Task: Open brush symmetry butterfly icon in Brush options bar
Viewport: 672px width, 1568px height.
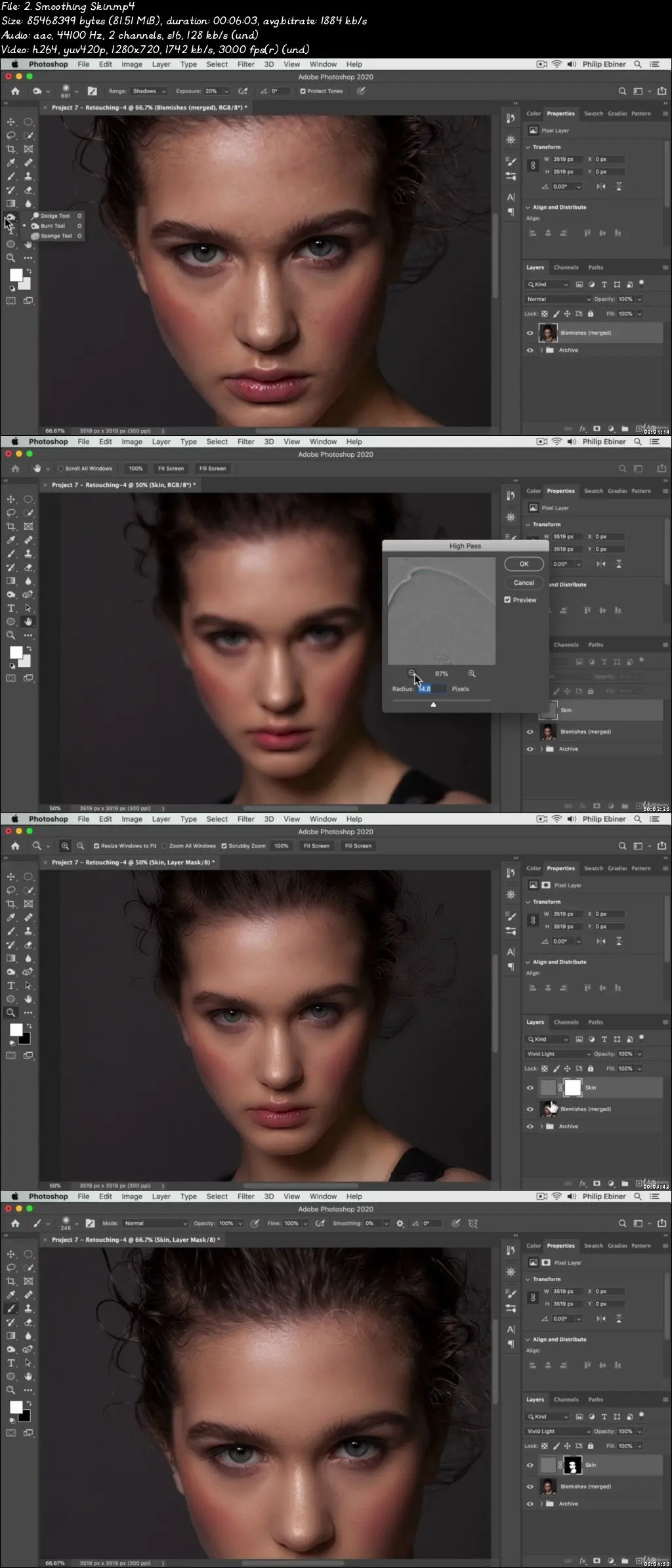Action: tap(472, 1223)
